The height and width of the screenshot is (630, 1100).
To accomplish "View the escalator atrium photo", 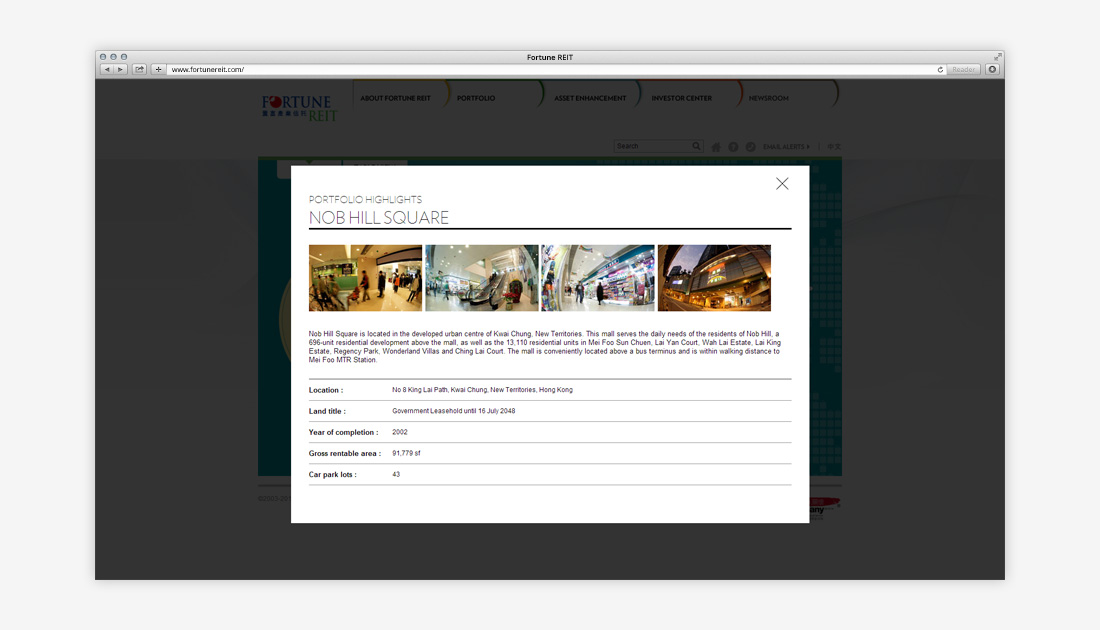I will (x=482, y=278).
